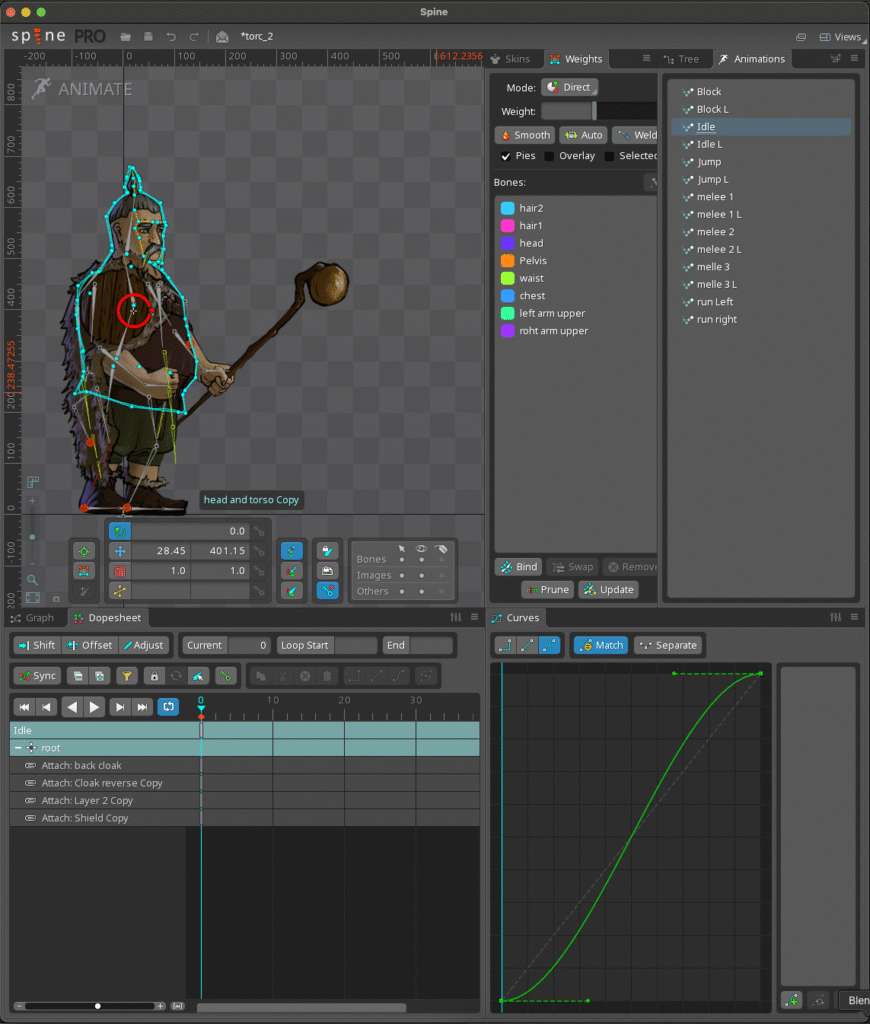The image size is (870, 1024).
Task: Select the Rotate tool icon
Action: click(120, 532)
